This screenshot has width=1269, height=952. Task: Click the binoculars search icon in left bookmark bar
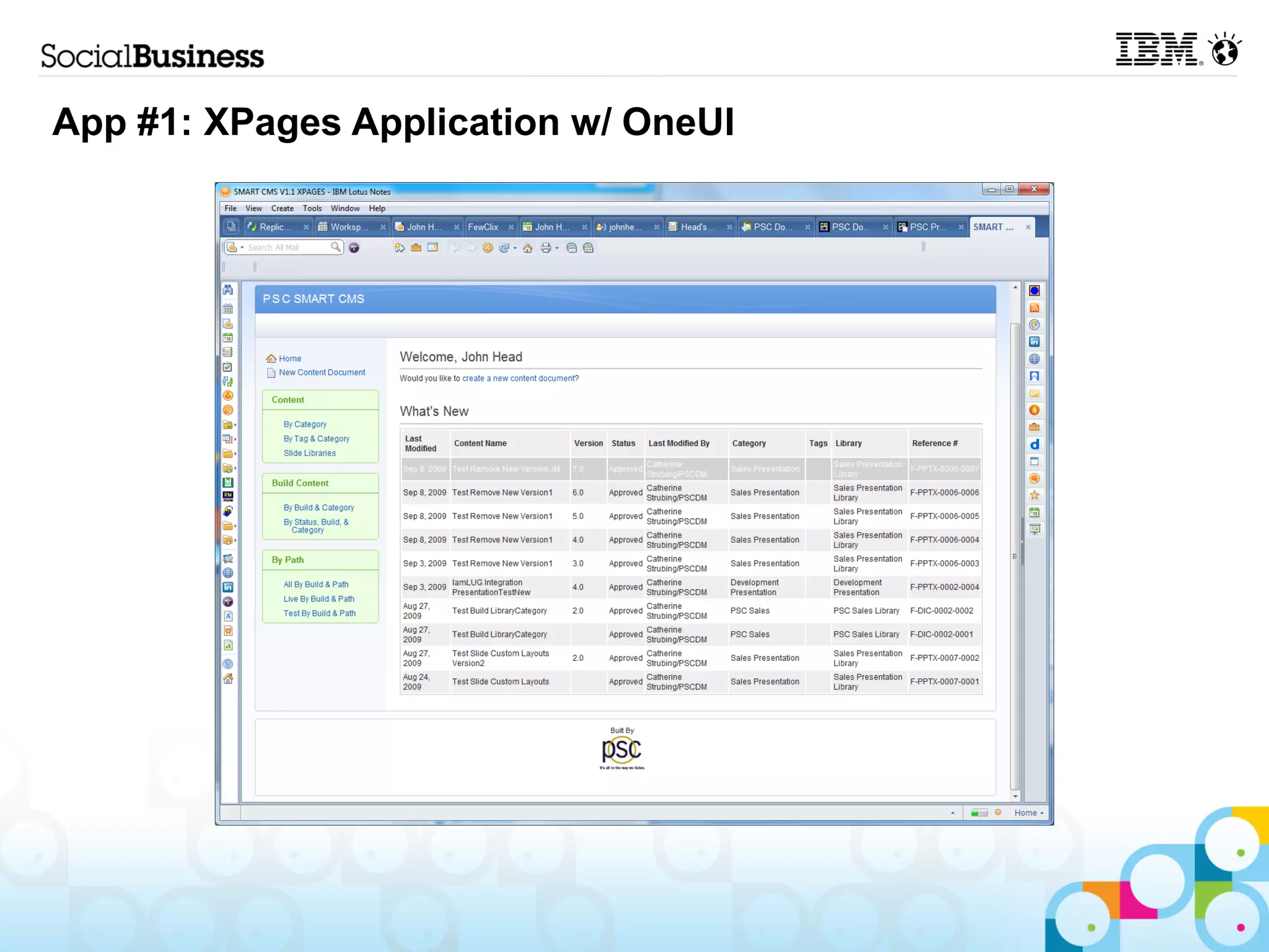228,290
